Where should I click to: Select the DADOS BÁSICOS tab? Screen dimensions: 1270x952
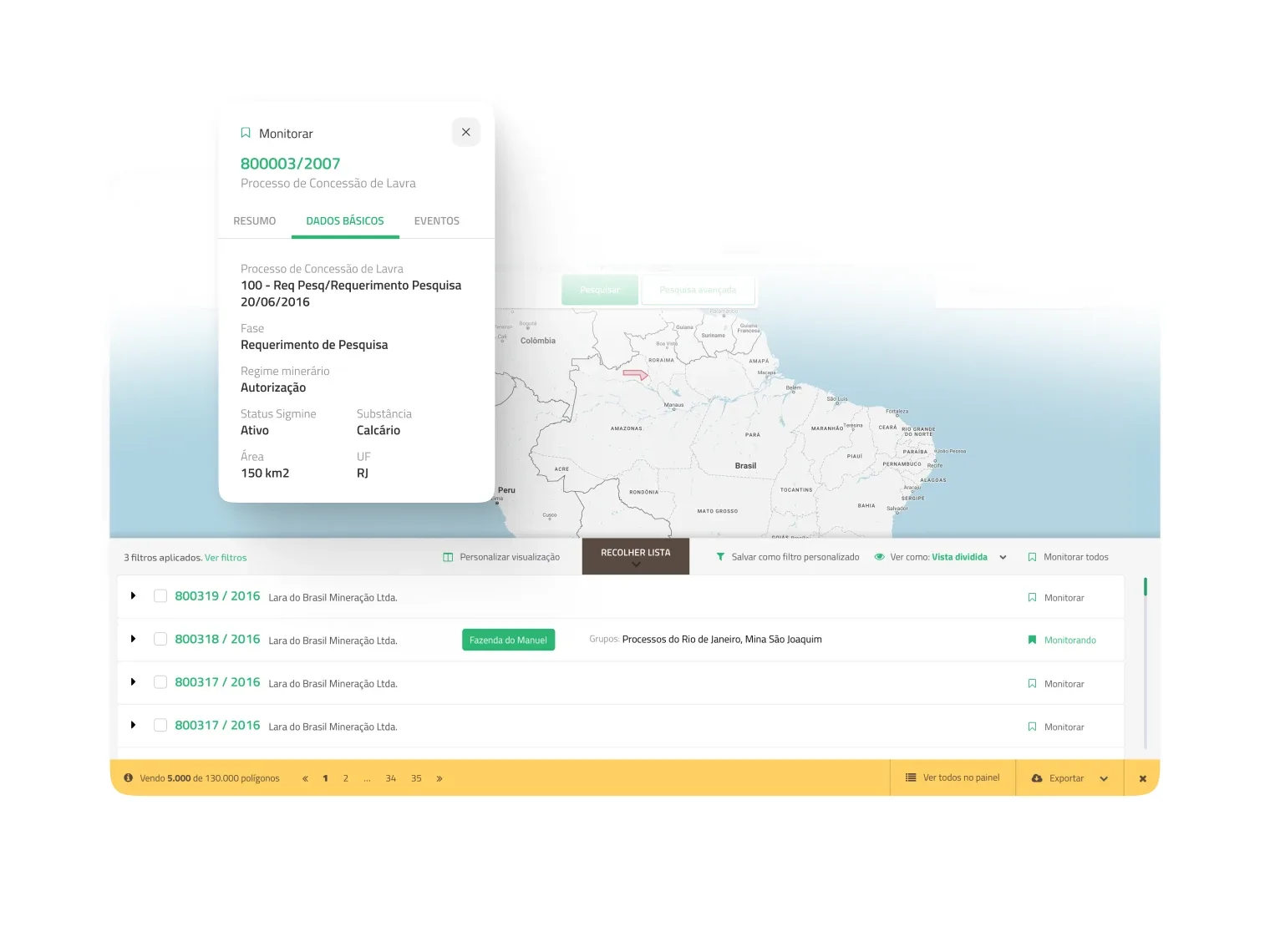click(345, 221)
